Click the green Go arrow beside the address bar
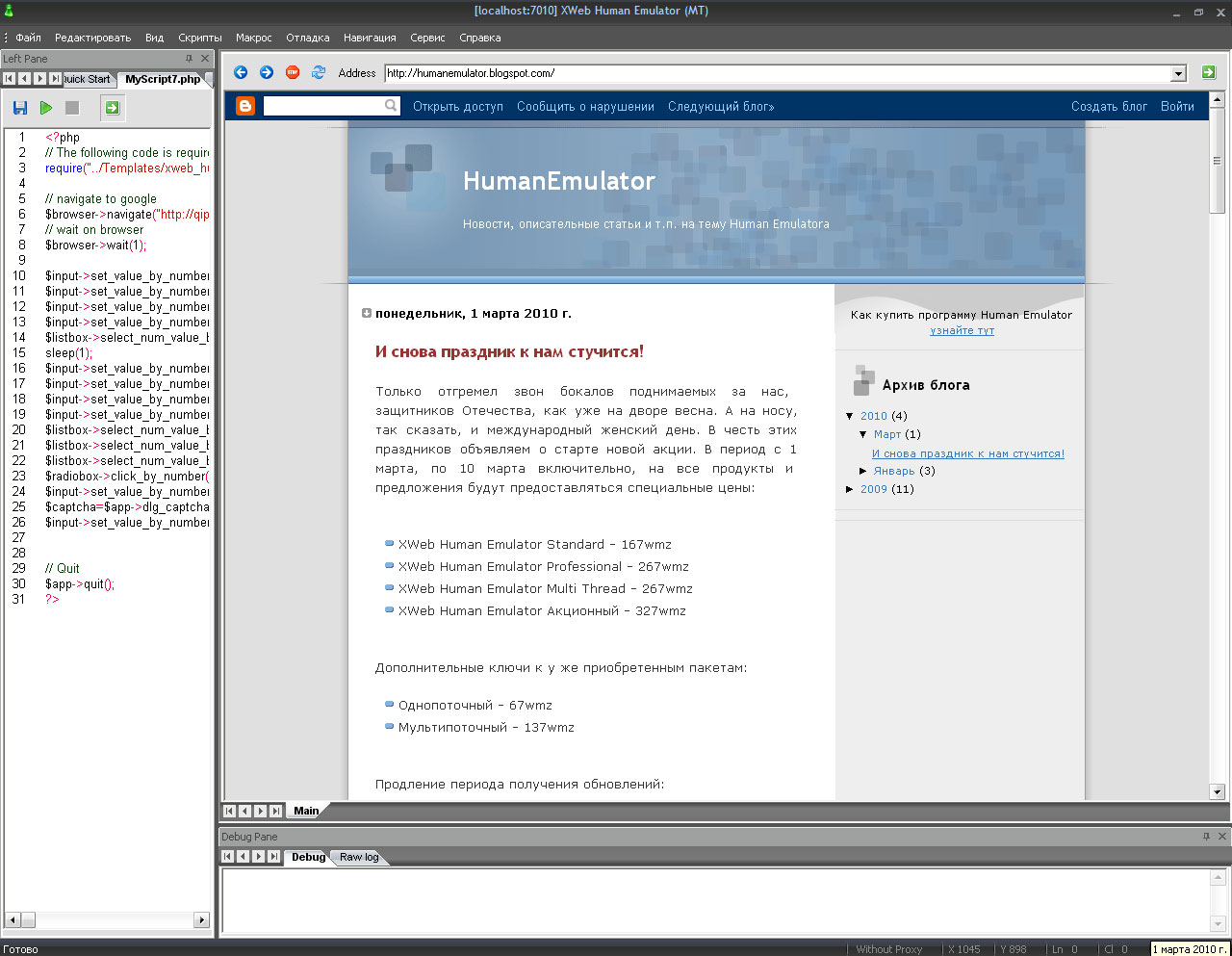 pos(1209,72)
